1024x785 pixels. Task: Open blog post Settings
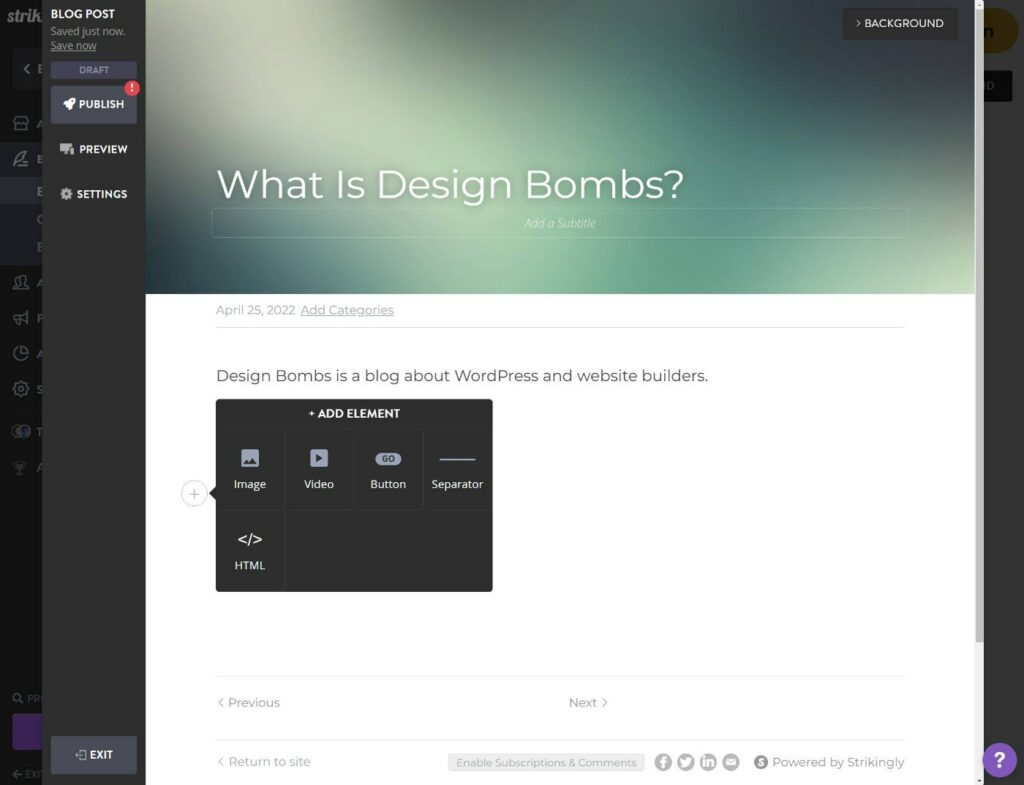pos(94,194)
